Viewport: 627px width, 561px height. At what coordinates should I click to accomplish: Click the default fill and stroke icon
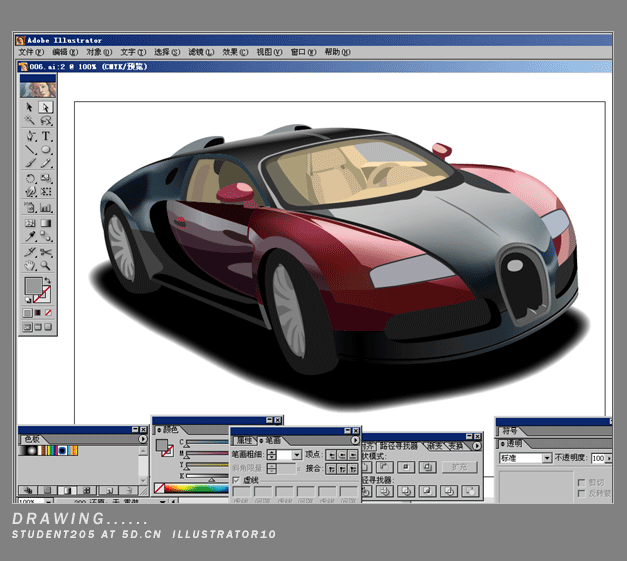28,299
